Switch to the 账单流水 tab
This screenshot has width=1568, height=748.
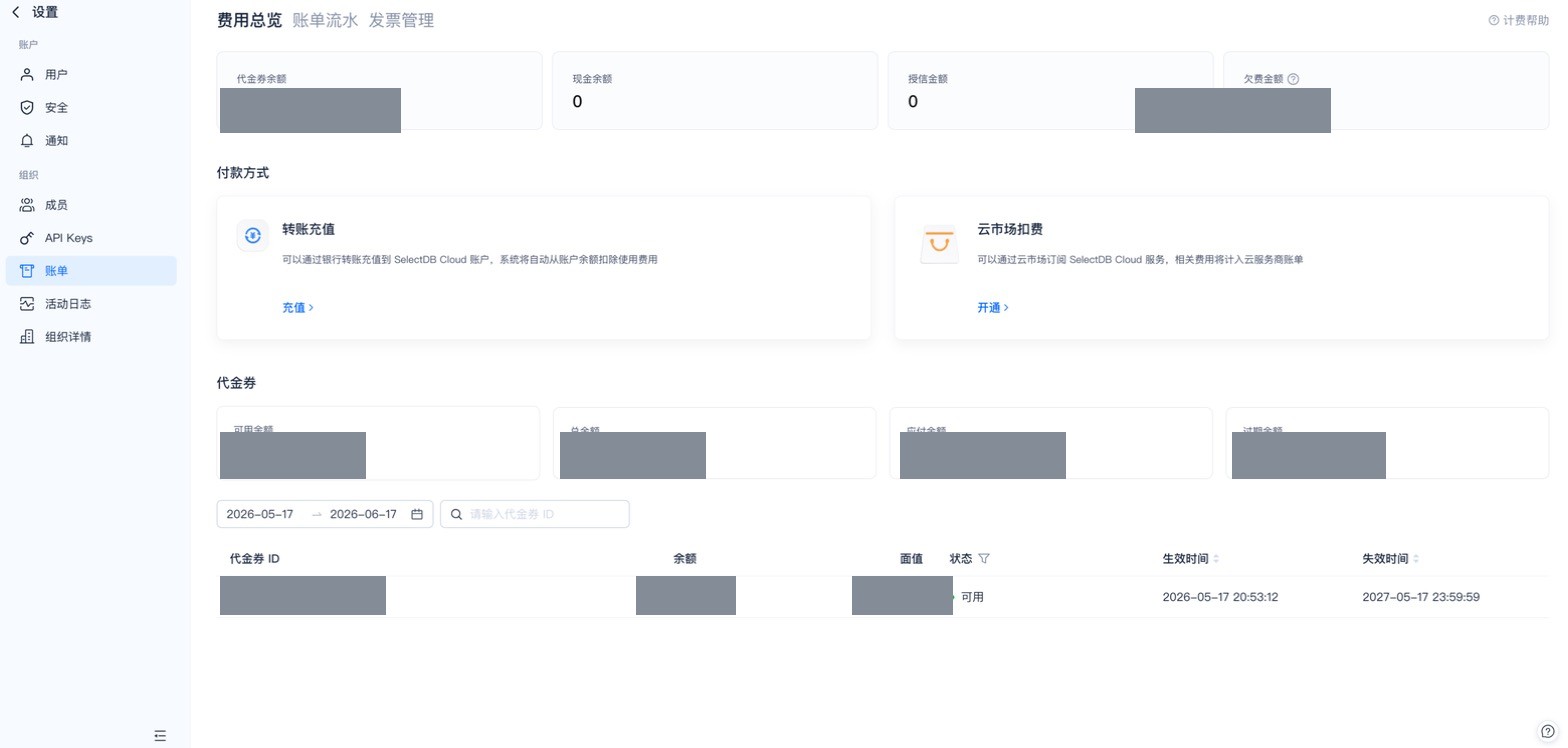click(x=325, y=20)
